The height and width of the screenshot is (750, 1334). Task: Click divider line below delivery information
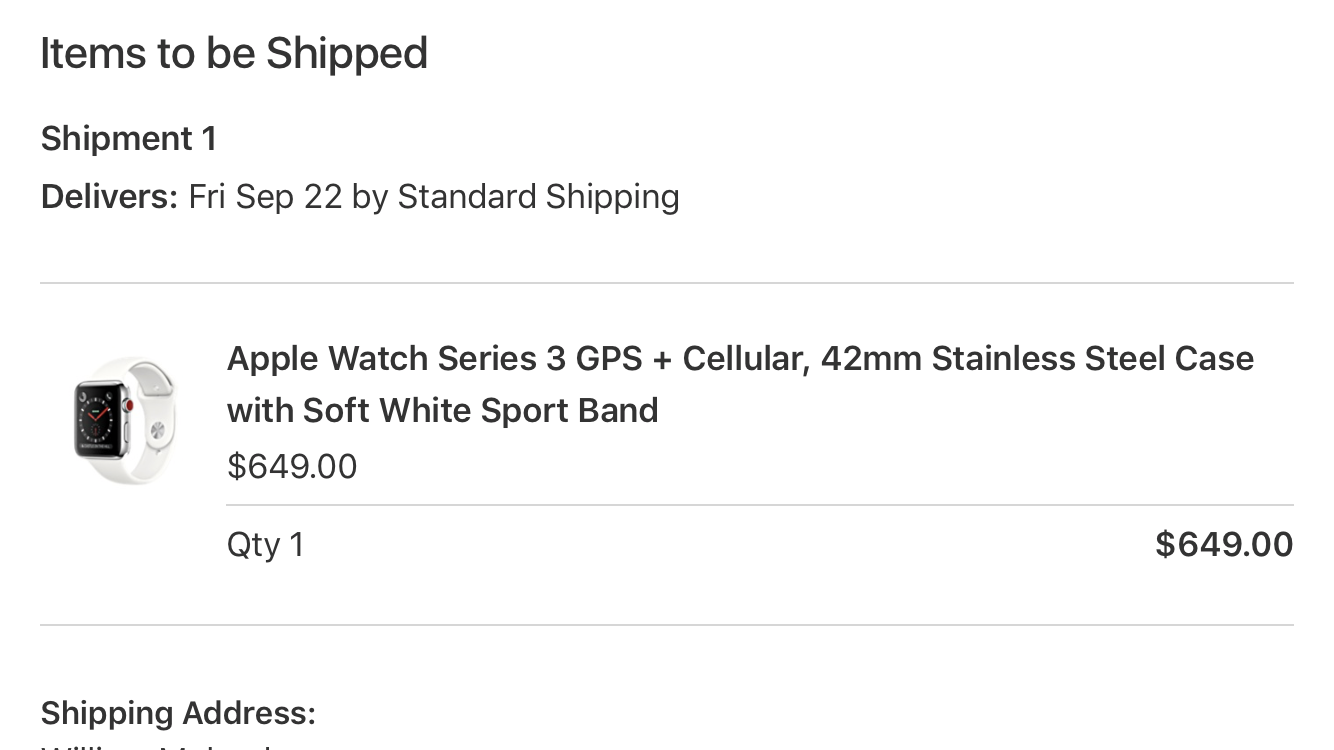point(667,283)
